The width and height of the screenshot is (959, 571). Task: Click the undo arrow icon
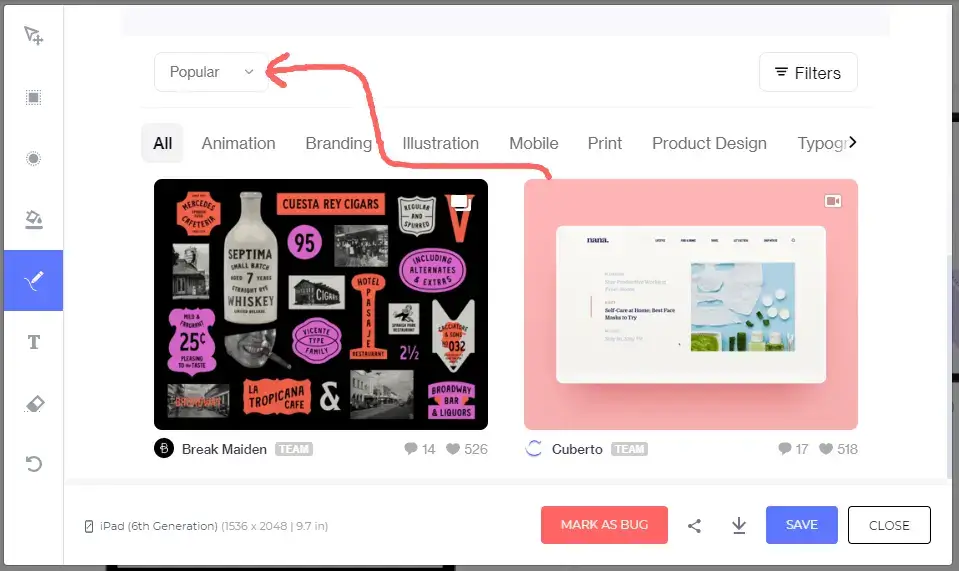tap(33, 464)
